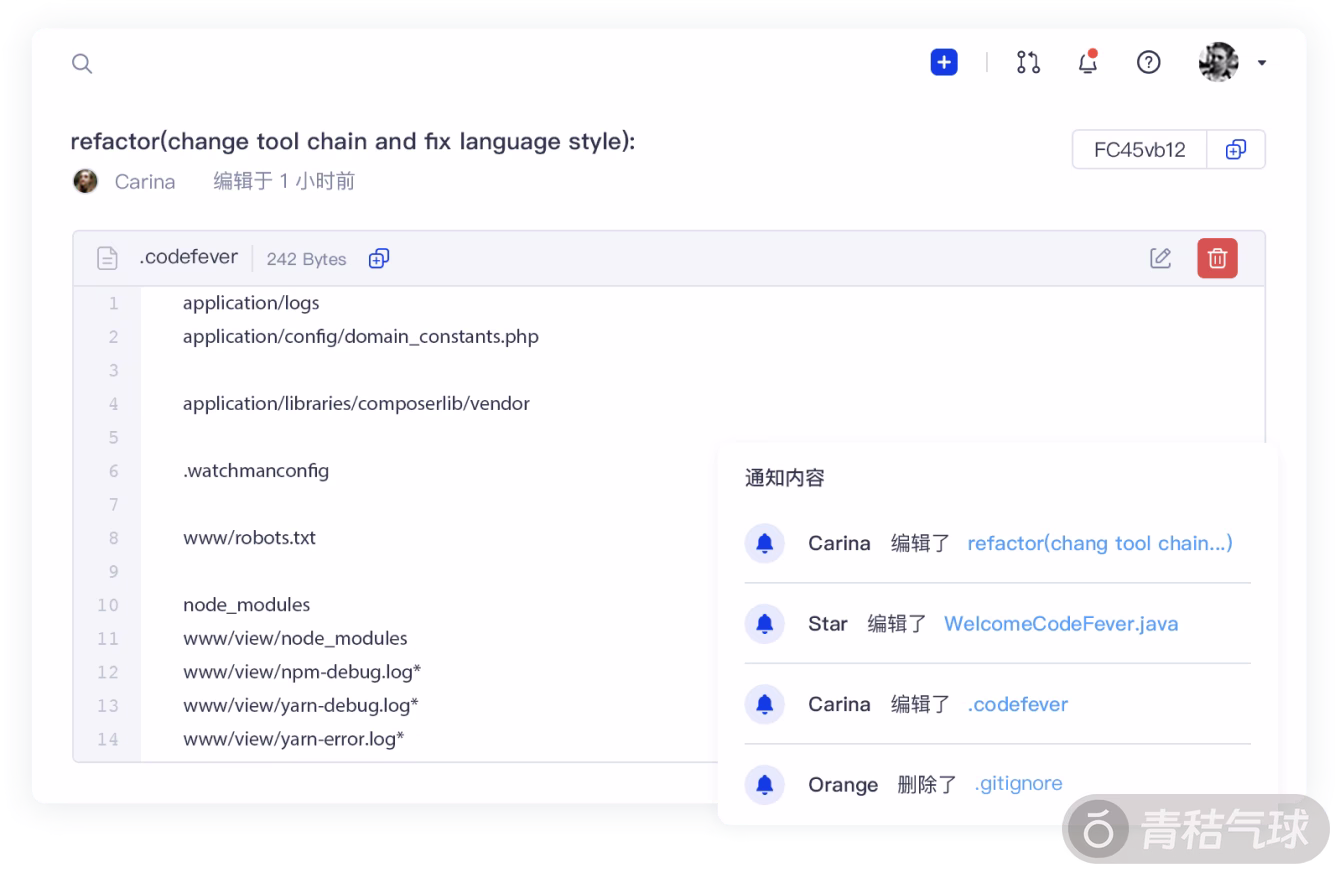
Task: Click the www/view/npm-debug.log* line
Action: click(302, 671)
